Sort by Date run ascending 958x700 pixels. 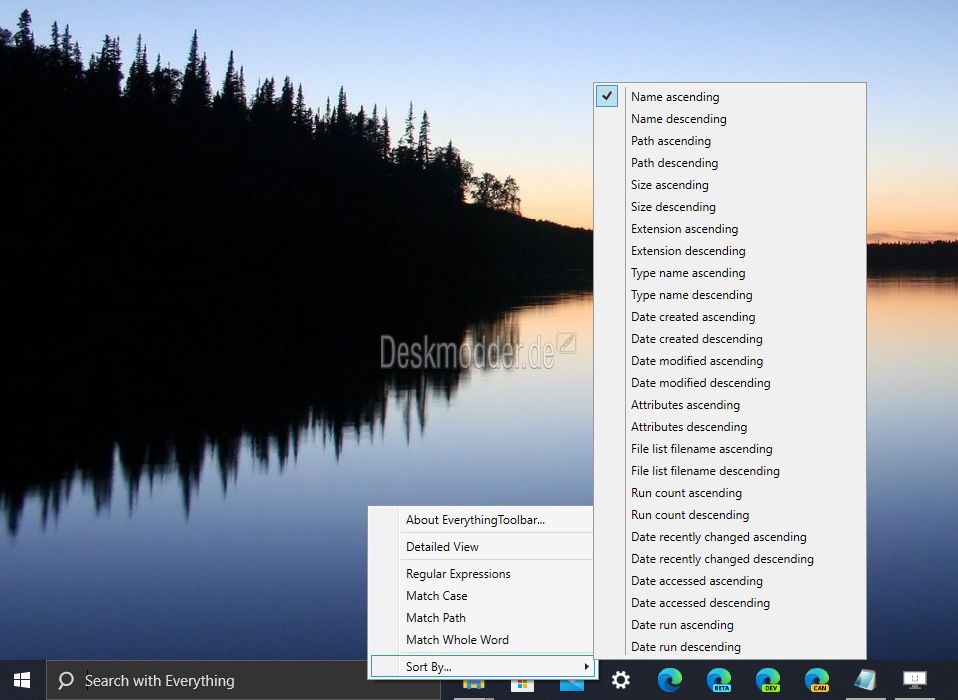[x=730, y=624]
